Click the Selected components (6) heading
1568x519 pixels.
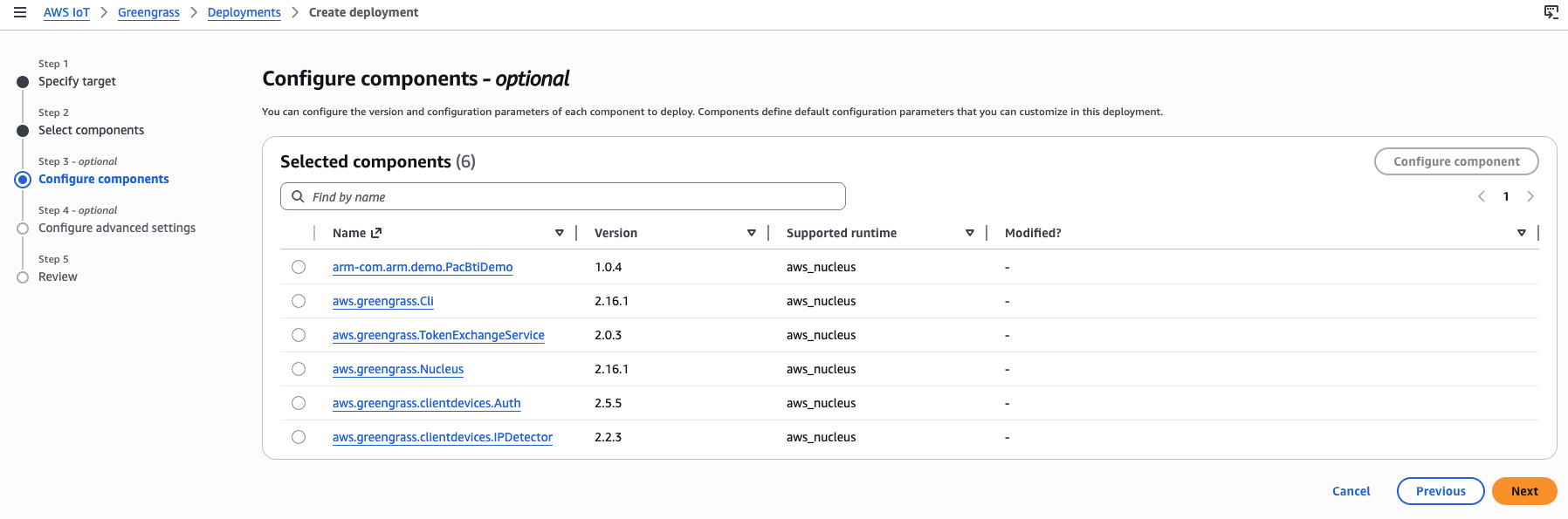click(378, 161)
